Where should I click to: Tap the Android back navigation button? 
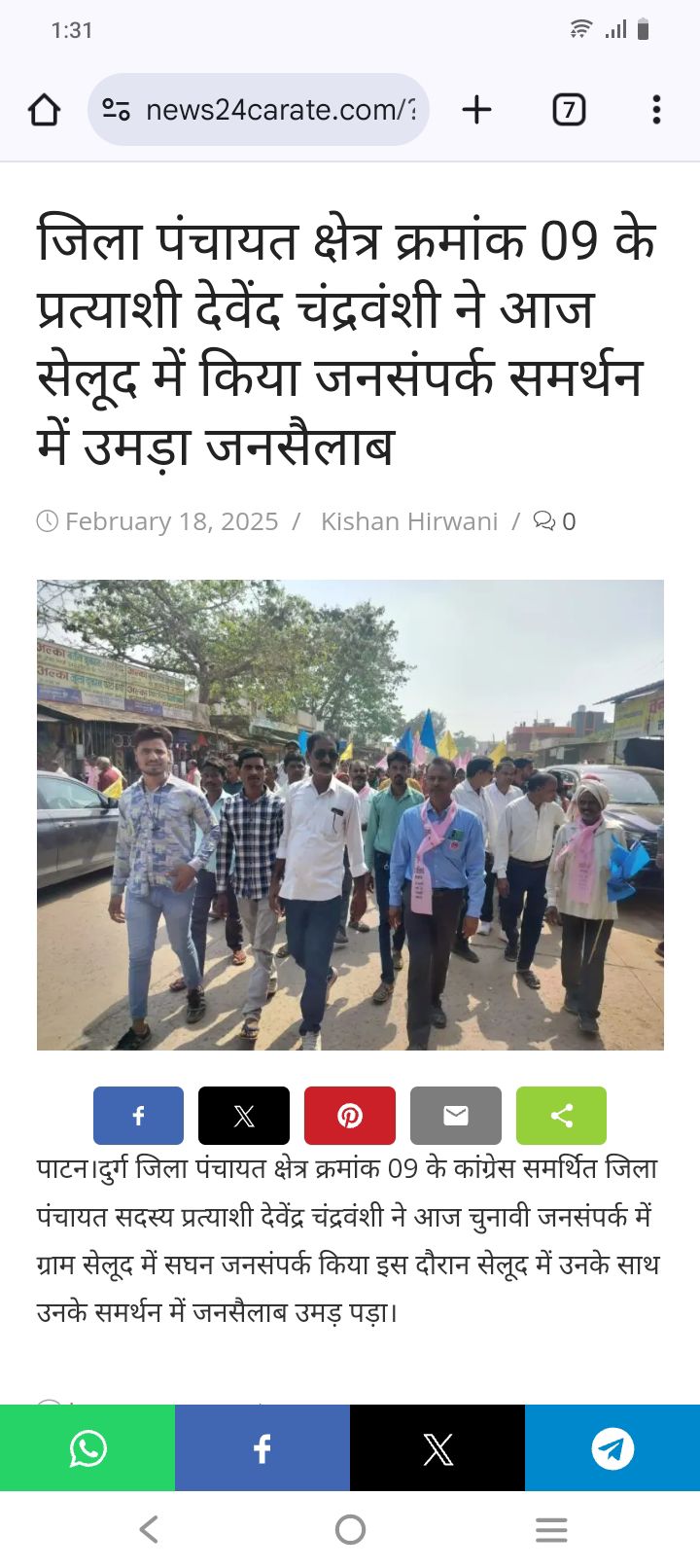point(149,1530)
